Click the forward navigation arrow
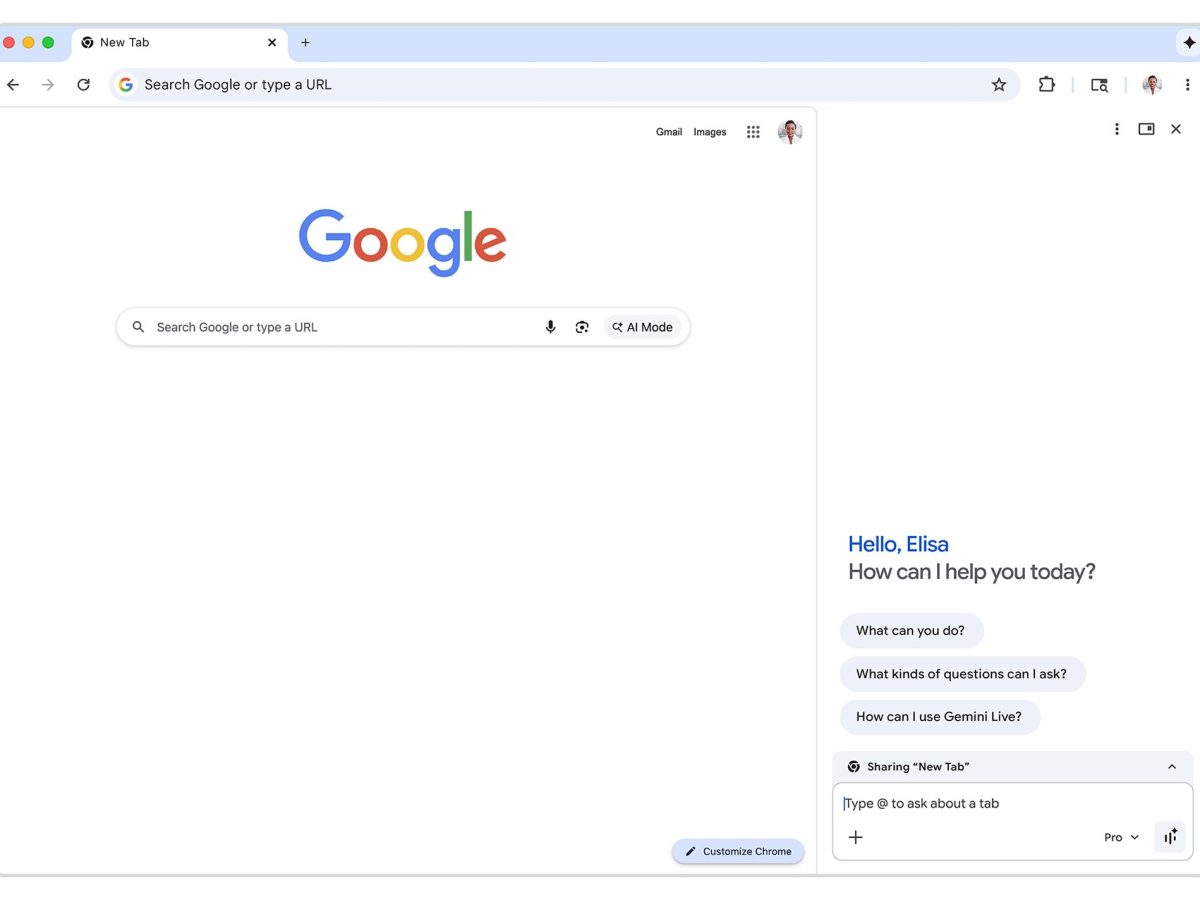1200x900 pixels. 48,85
